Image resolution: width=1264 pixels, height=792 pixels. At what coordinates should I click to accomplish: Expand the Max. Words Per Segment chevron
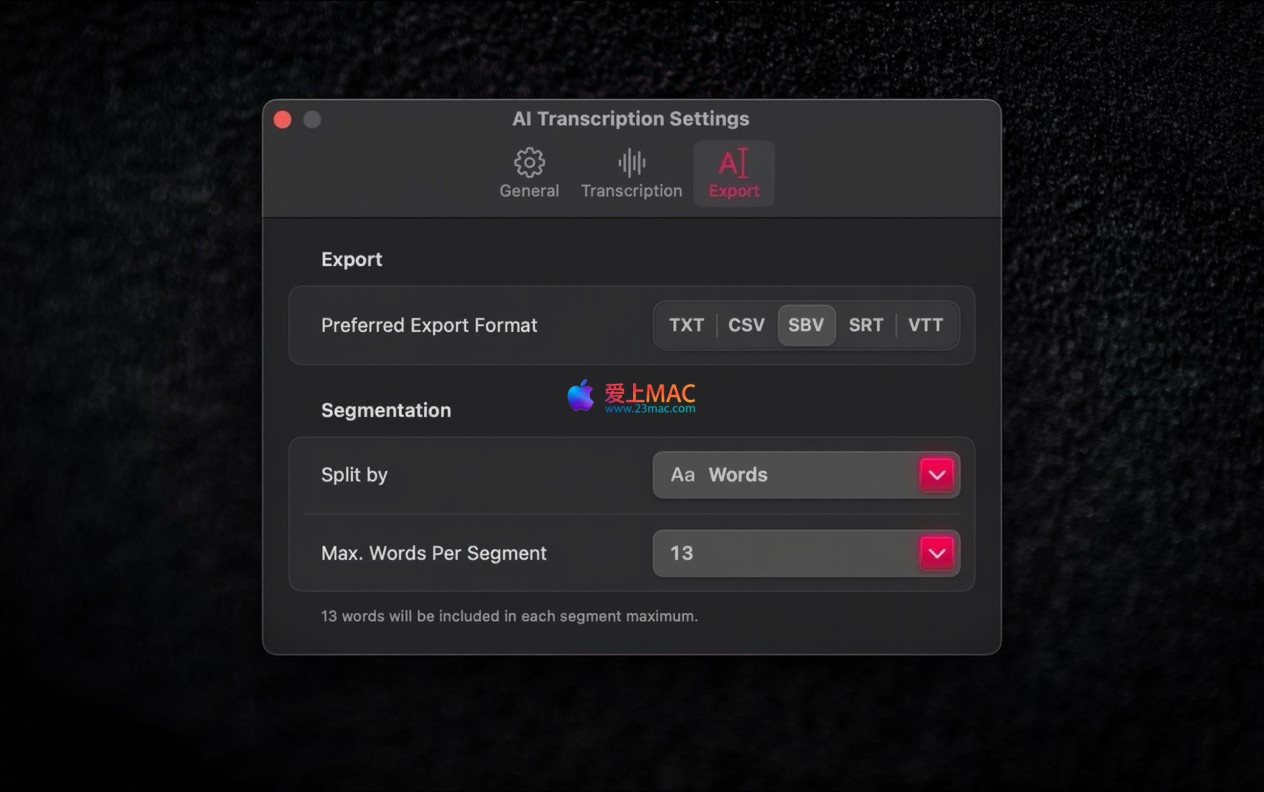coord(937,553)
